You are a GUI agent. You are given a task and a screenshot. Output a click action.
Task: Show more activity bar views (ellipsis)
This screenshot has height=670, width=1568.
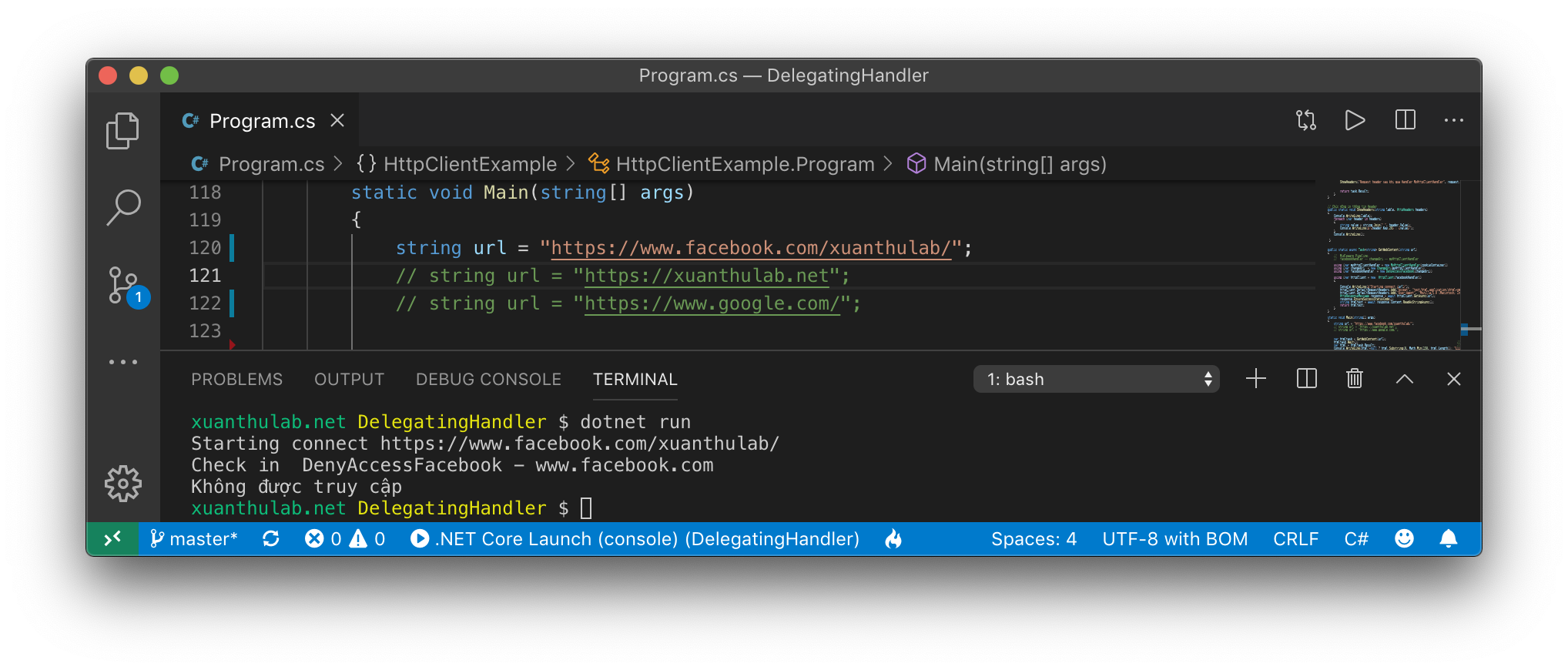click(x=123, y=361)
